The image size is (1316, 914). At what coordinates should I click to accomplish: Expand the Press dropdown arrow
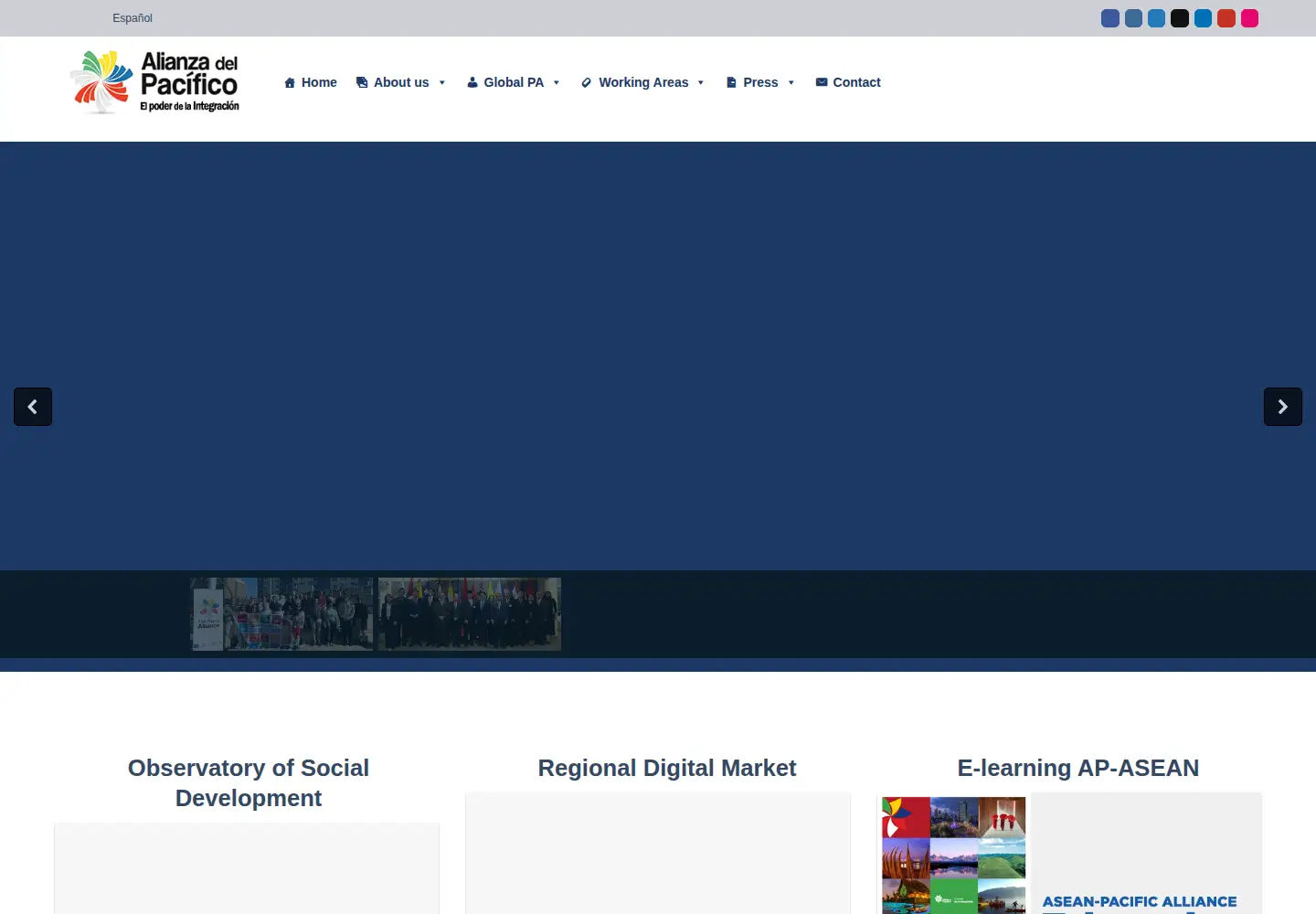pyautogui.click(x=791, y=83)
